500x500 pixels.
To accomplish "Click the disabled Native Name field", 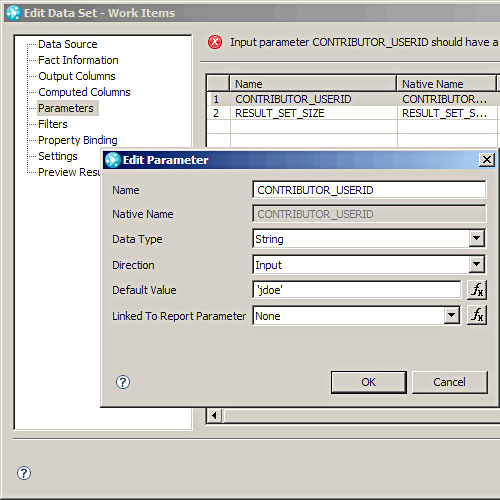I will 369,214.
